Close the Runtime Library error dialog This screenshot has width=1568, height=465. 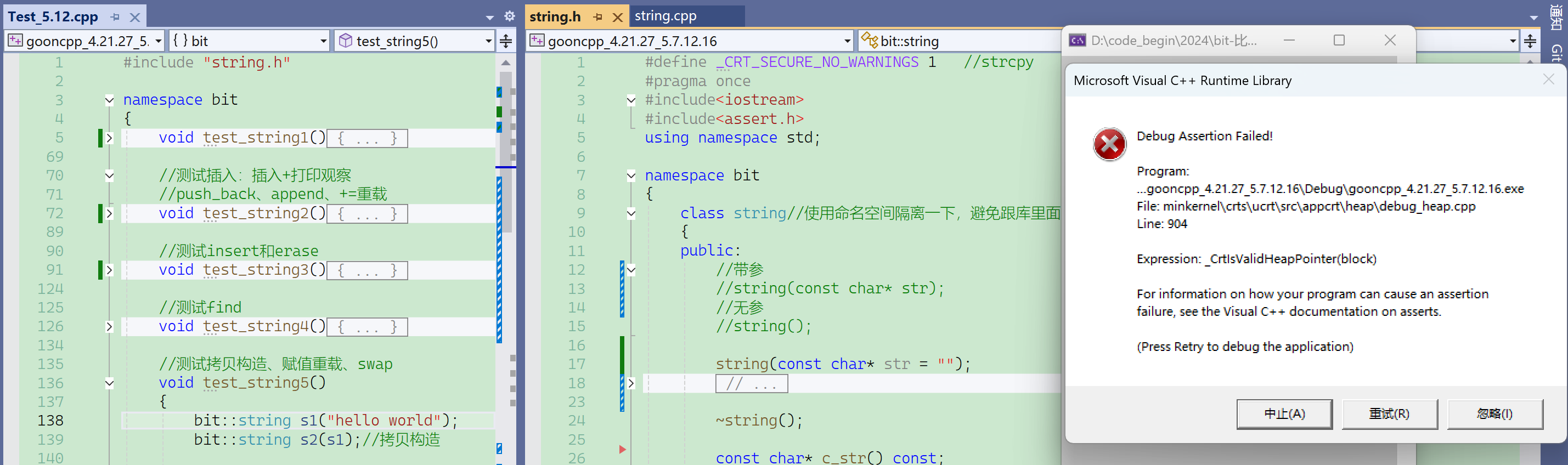click(1548, 79)
